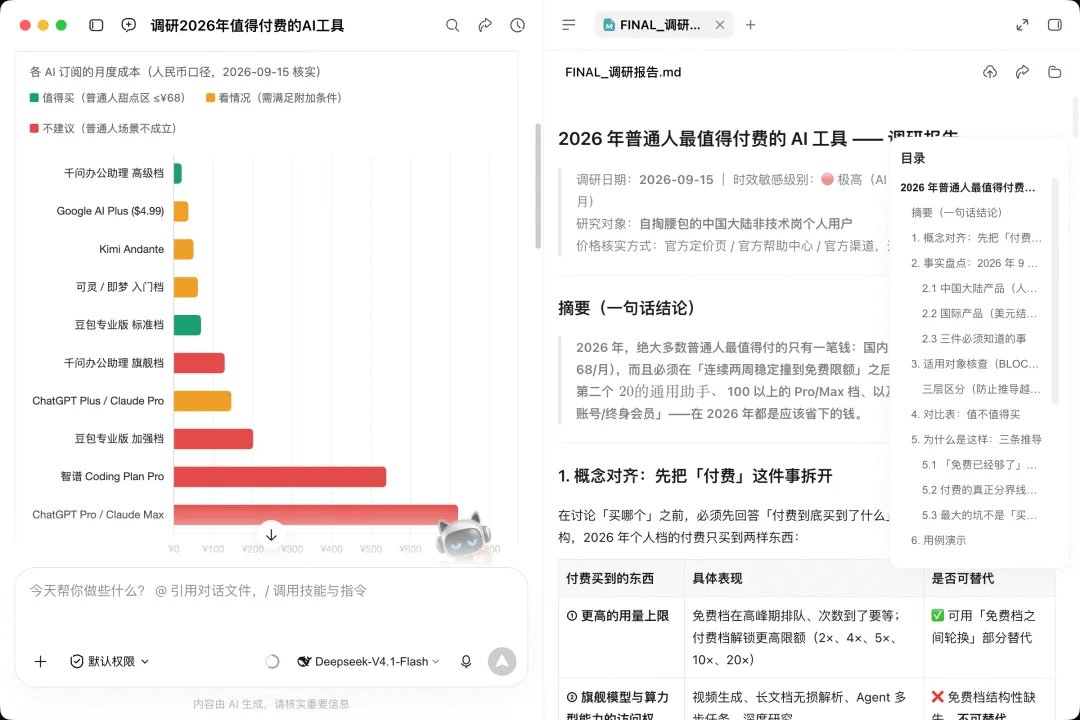Open 默认权限 permission dropdown

pyautogui.click(x=110, y=661)
